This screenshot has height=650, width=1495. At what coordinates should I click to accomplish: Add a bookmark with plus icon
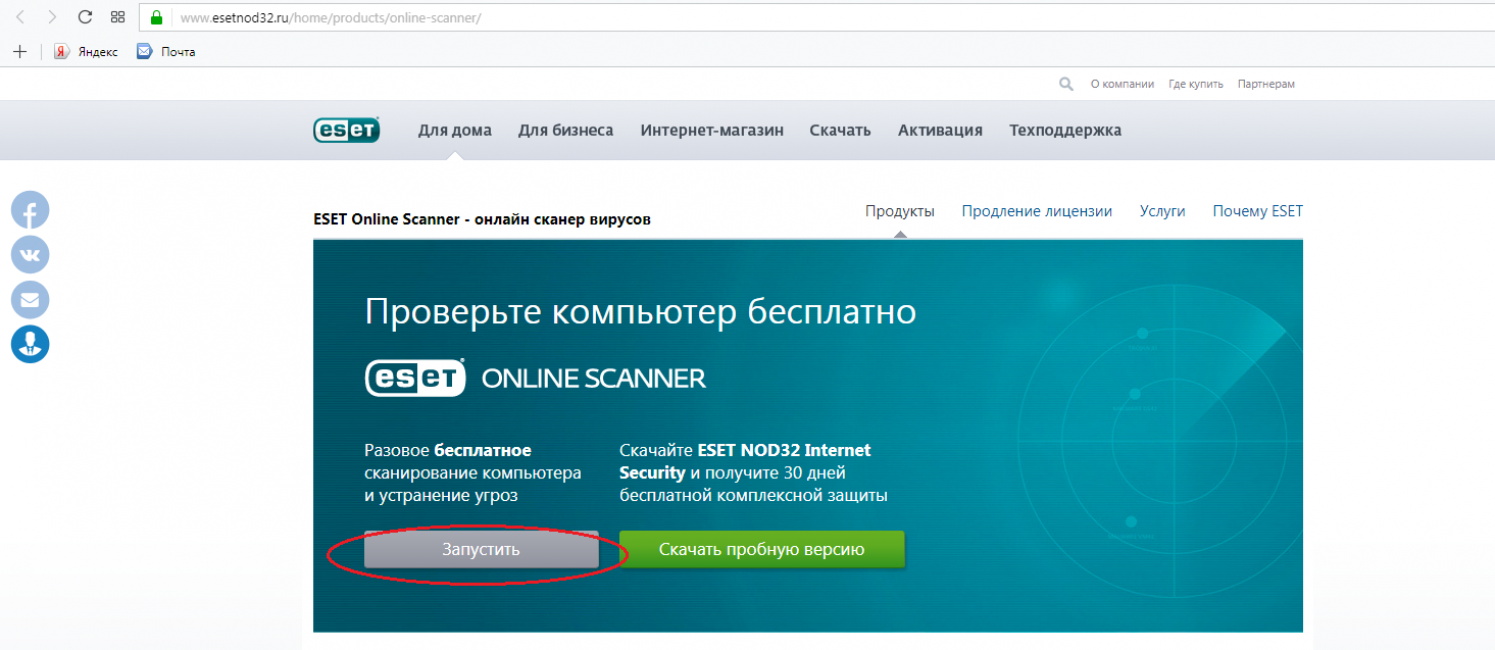(20, 51)
